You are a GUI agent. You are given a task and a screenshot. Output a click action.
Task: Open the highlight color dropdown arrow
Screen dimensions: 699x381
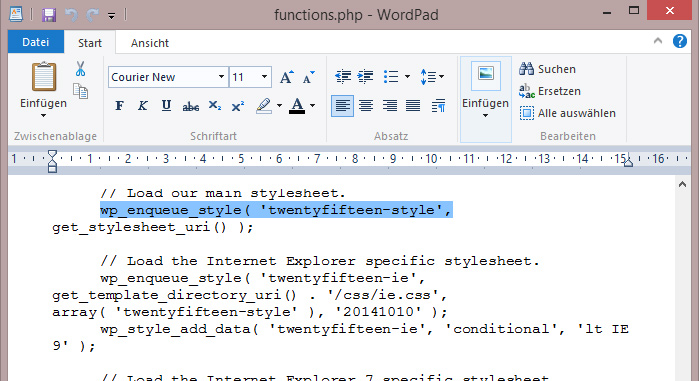[x=280, y=106]
